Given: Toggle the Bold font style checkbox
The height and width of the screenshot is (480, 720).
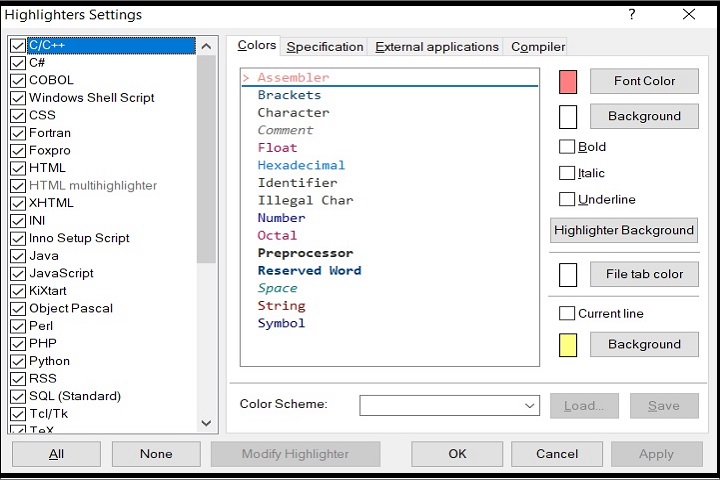Looking at the screenshot, I should 567,147.
